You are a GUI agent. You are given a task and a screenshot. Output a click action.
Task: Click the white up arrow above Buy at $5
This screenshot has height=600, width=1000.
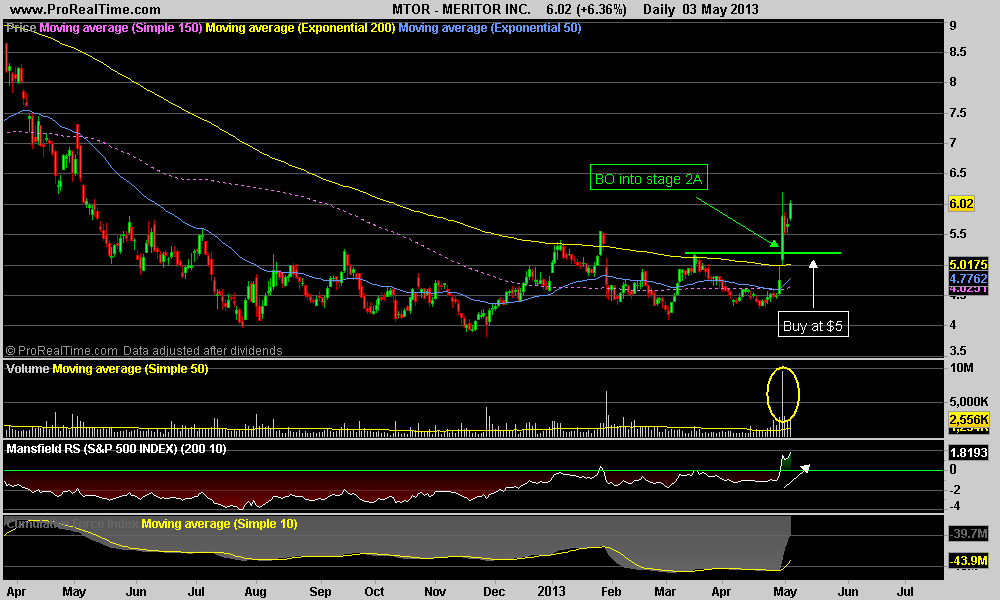coord(813,283)
